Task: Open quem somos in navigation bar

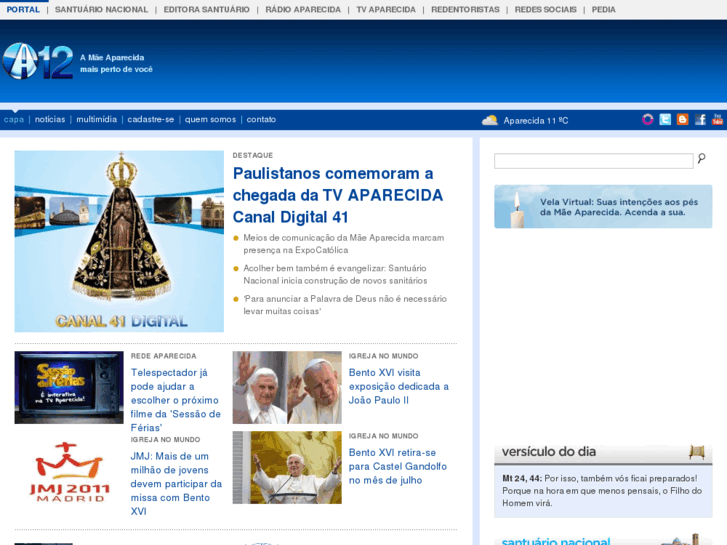Action: pos(210,119)
